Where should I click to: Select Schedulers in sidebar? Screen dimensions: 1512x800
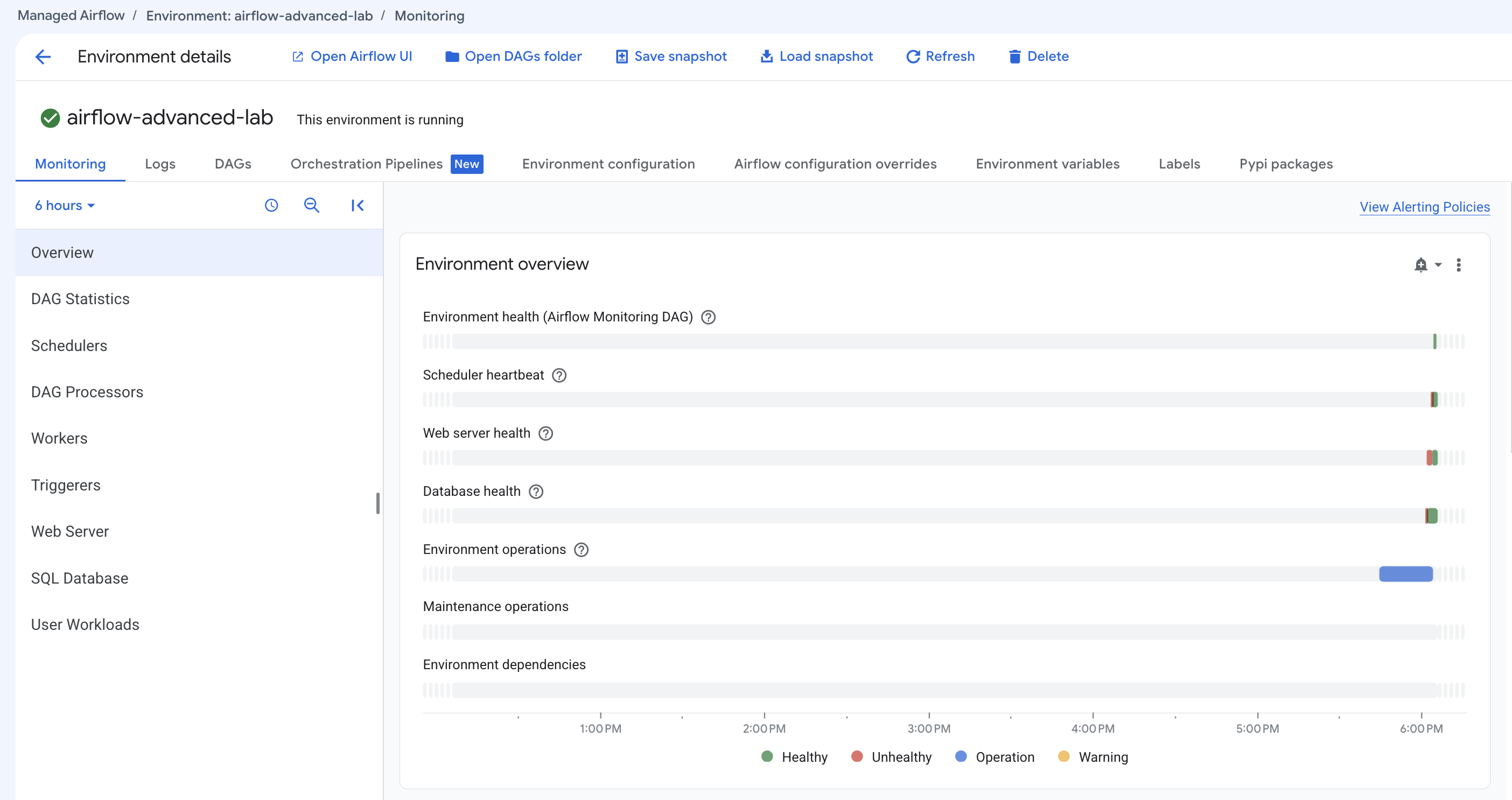(x=199, y=346)
